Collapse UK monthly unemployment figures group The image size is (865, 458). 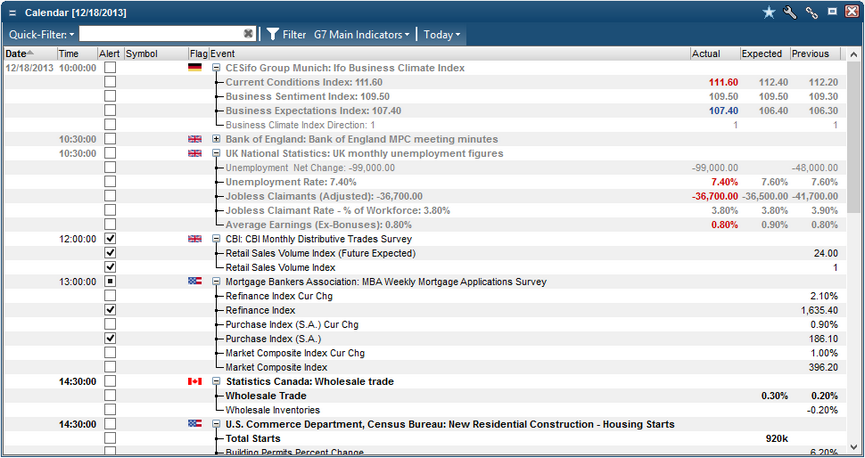(x=216, y=153)
